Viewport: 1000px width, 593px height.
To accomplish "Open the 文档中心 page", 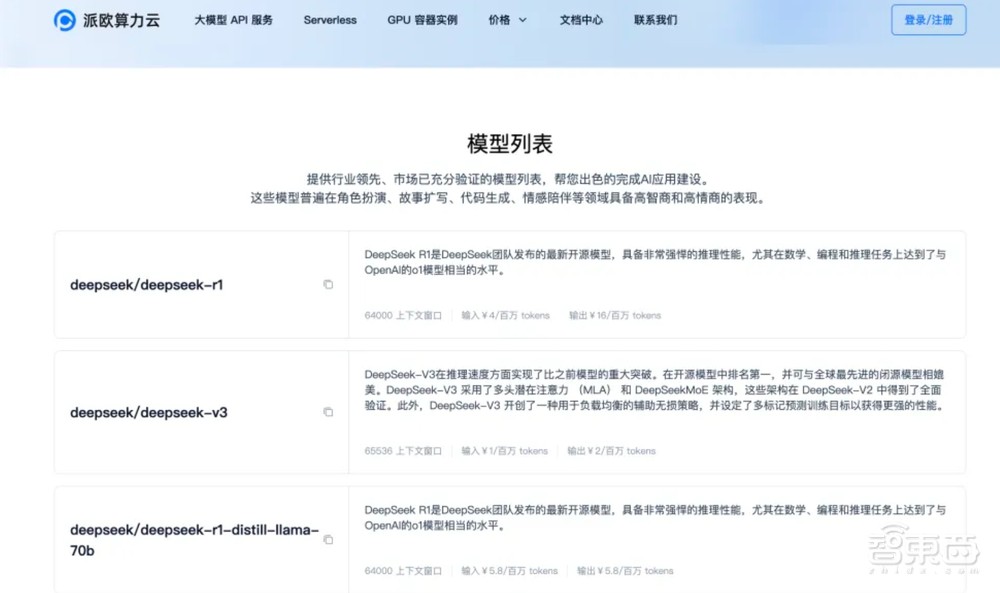I will point(581,20).
